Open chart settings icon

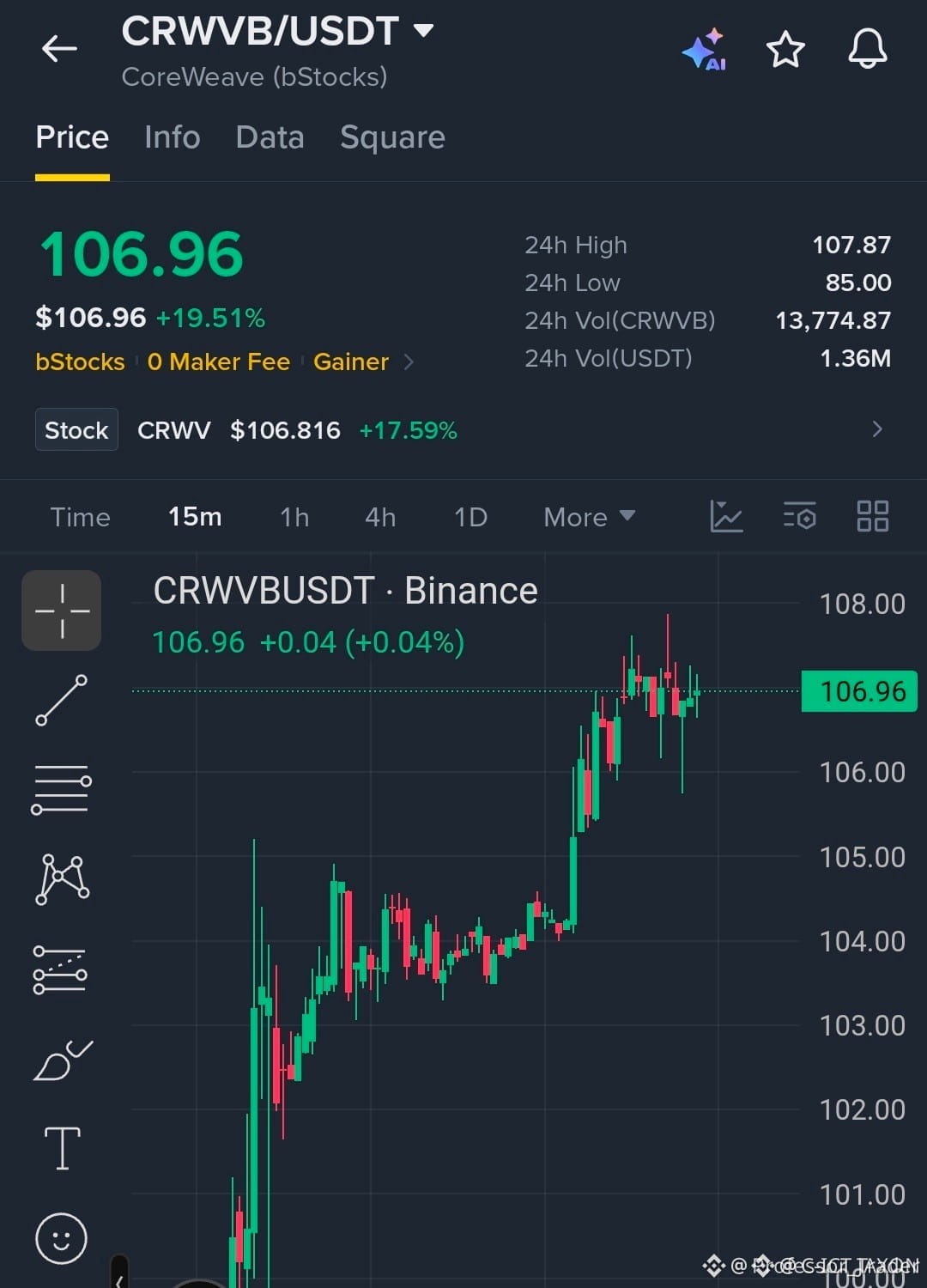click(x=800, y=516)
